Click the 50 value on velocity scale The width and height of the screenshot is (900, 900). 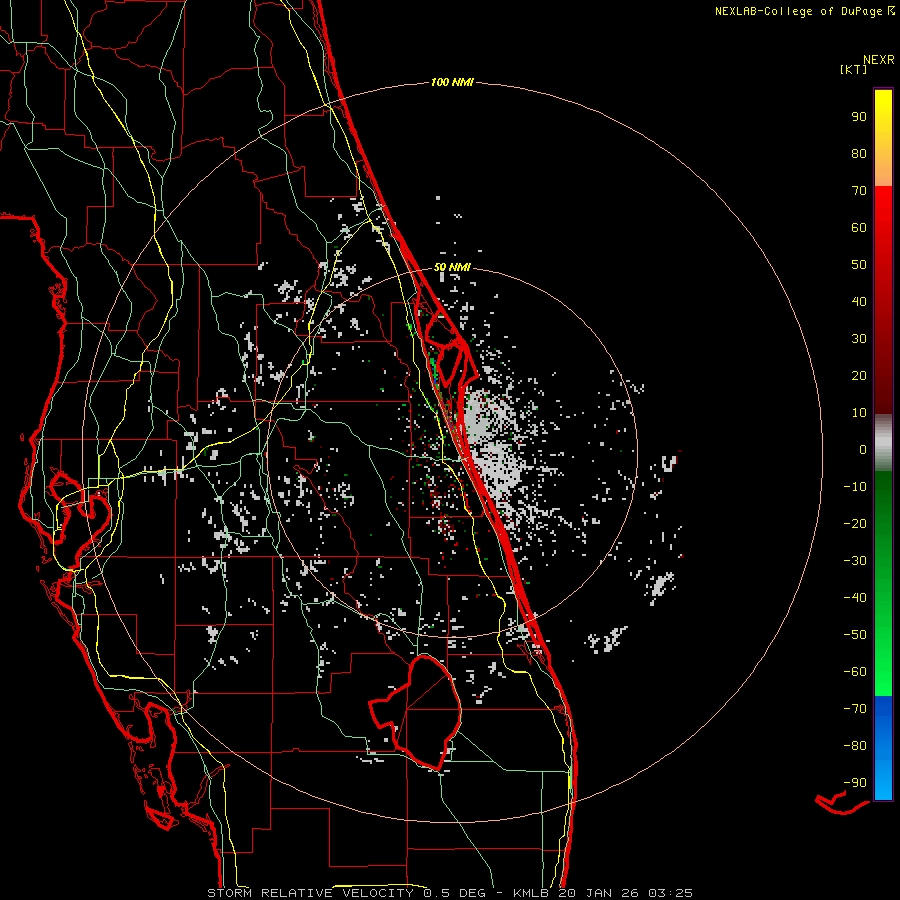tap(859, 265)
